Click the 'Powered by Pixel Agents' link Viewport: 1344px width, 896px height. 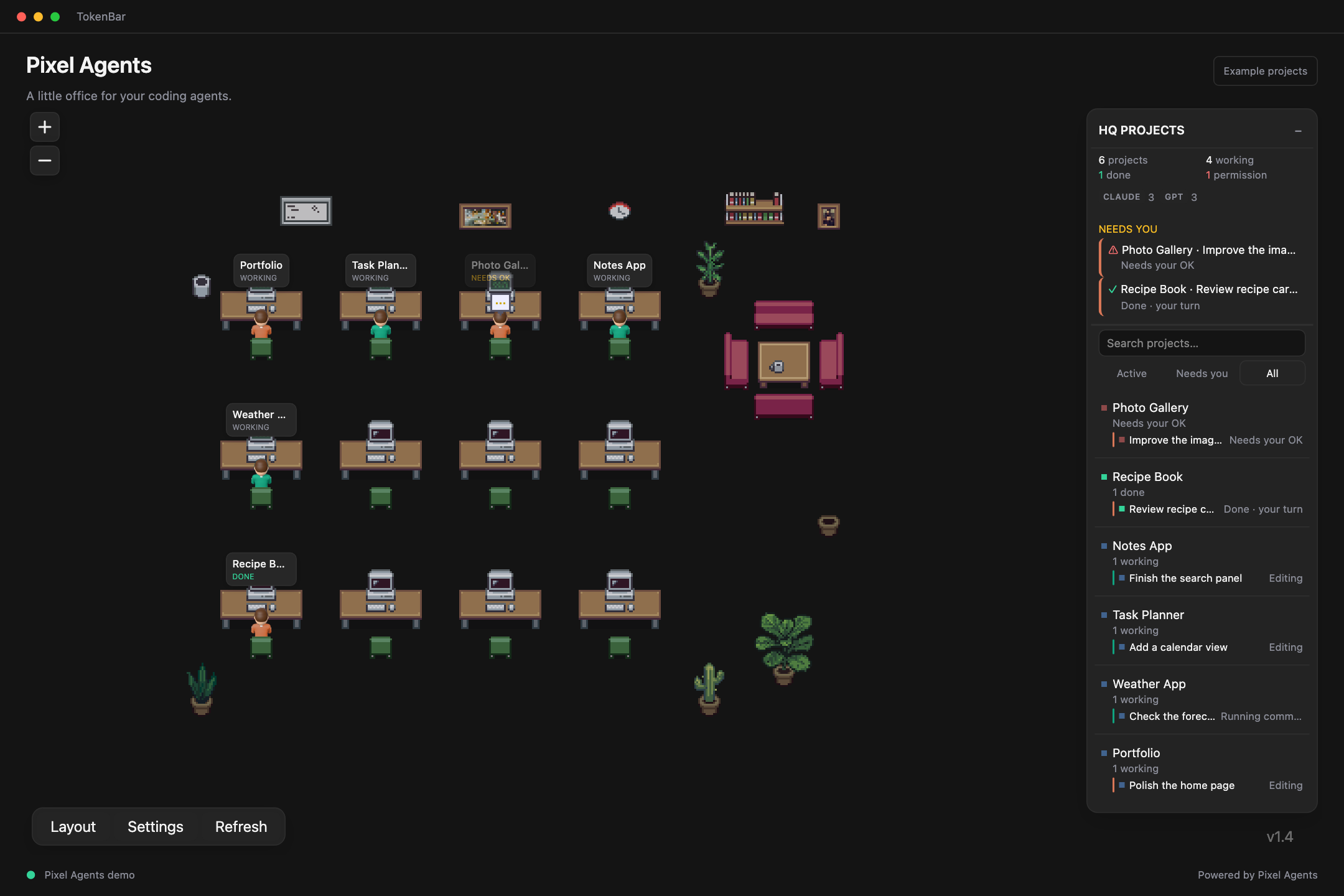[1257, 875]
